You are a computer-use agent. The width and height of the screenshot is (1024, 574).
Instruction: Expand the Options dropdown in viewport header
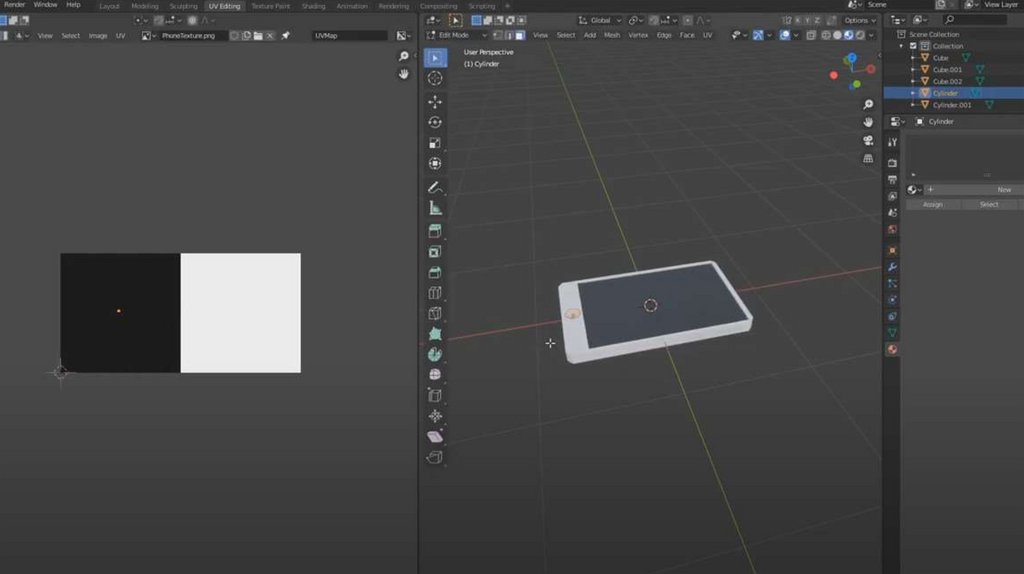[x=859, y=20]
